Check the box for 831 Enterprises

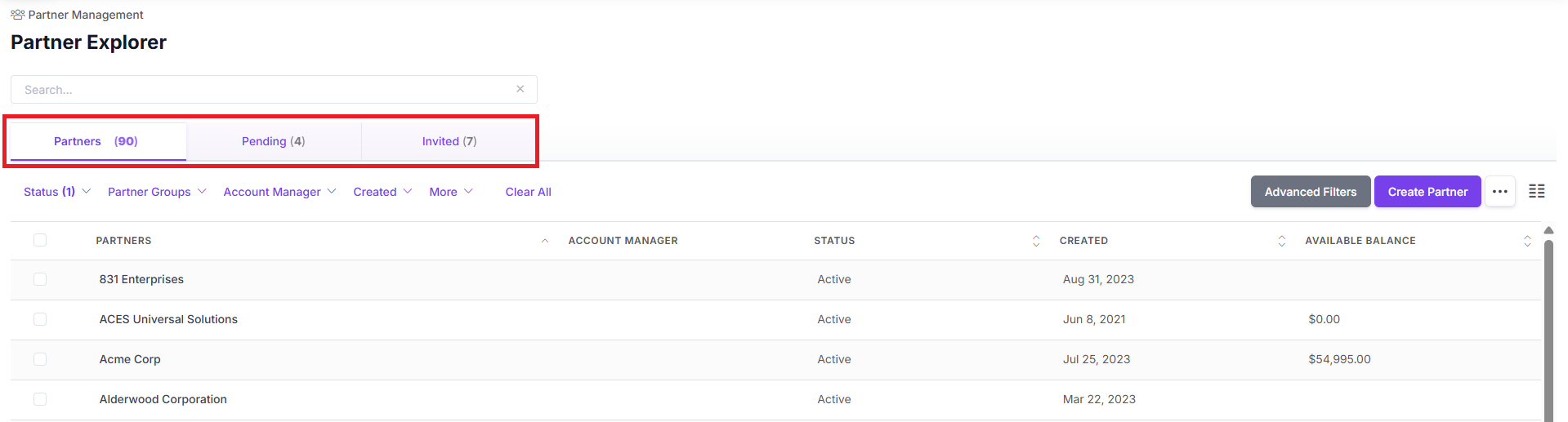point(40,279)
